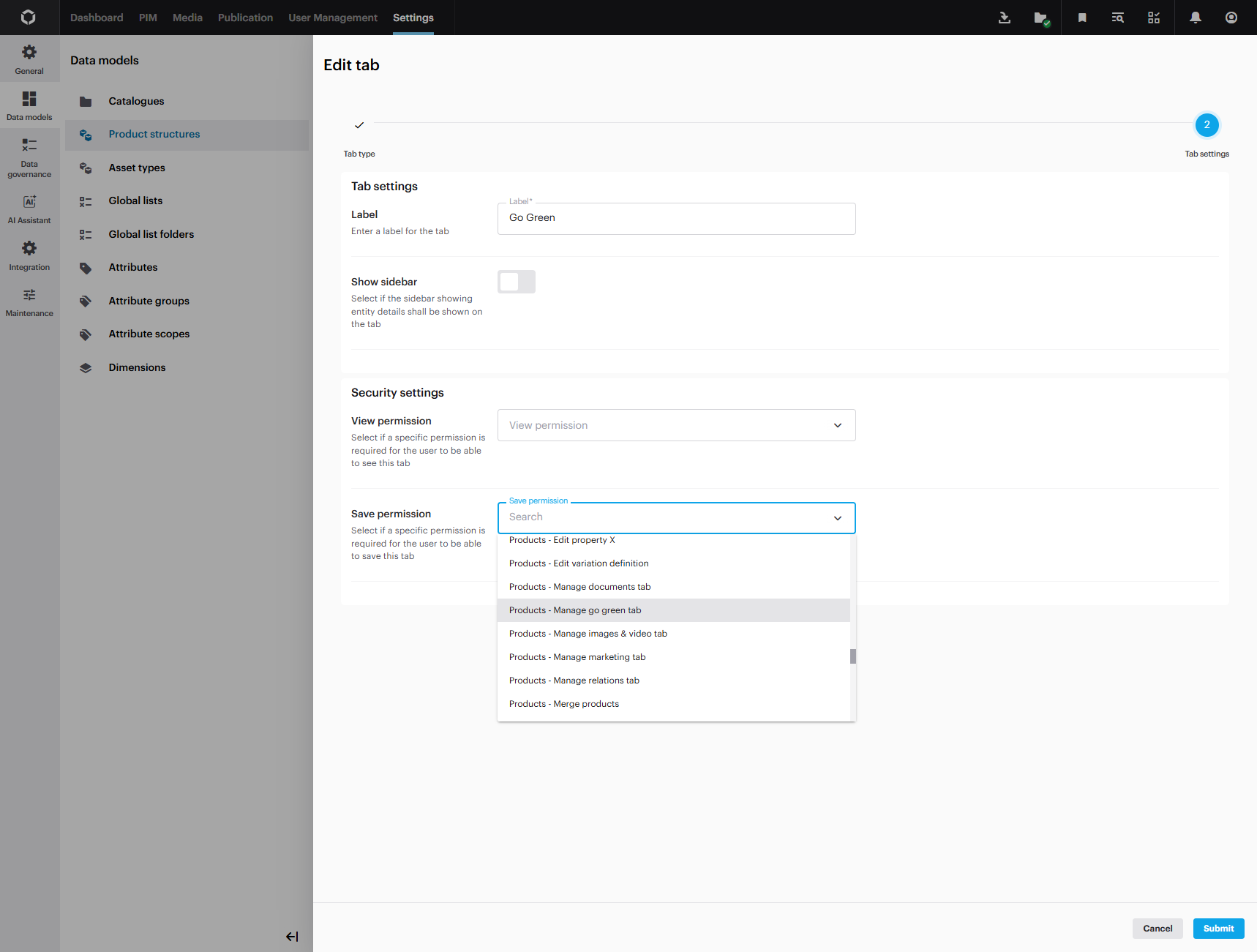Switch to the PIM menu
The height and width of the screenshot is (952, 1257).
click(148, 18)
